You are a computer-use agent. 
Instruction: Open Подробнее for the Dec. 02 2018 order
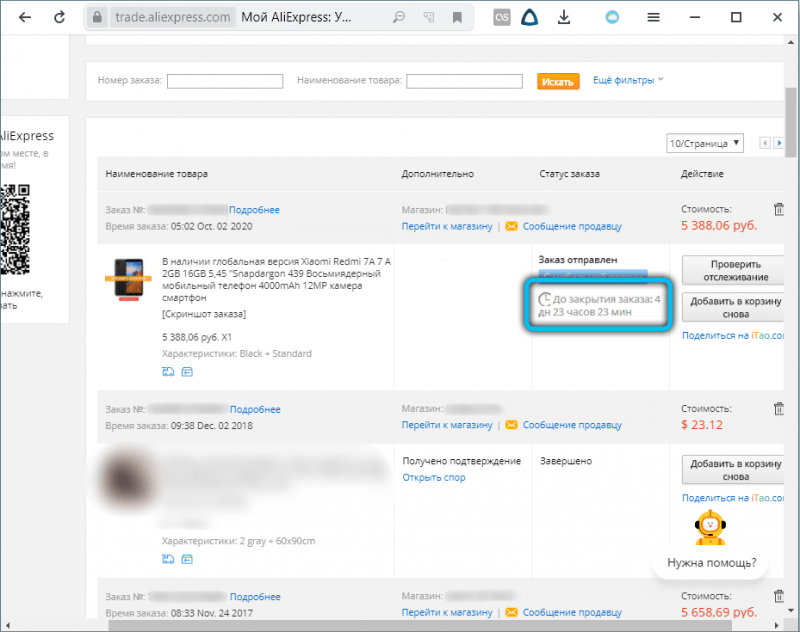[255, 409]
